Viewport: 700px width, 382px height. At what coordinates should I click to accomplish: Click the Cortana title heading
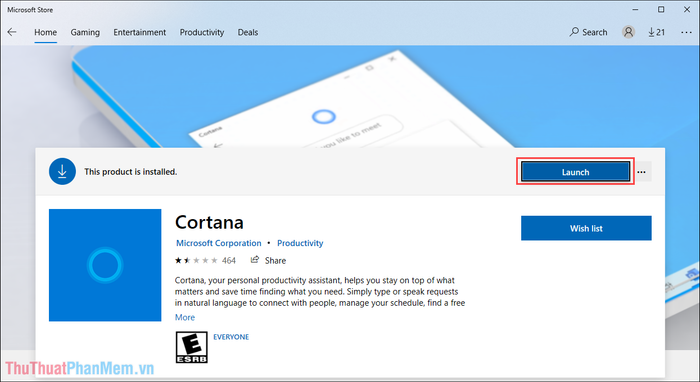tap(209, 222)
